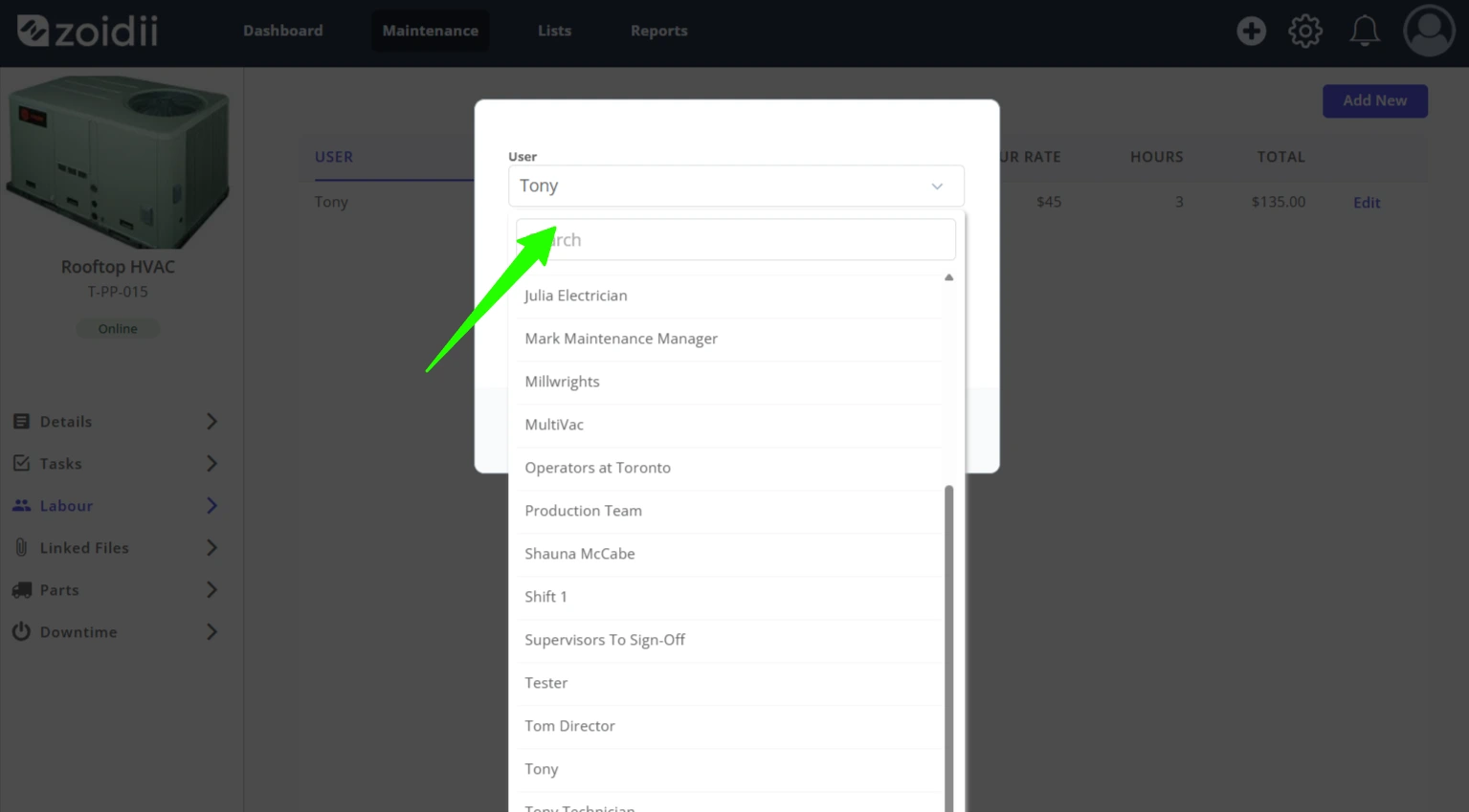Select Tom Director
This screenshot has height=812, width=1469.
point(729,726)
